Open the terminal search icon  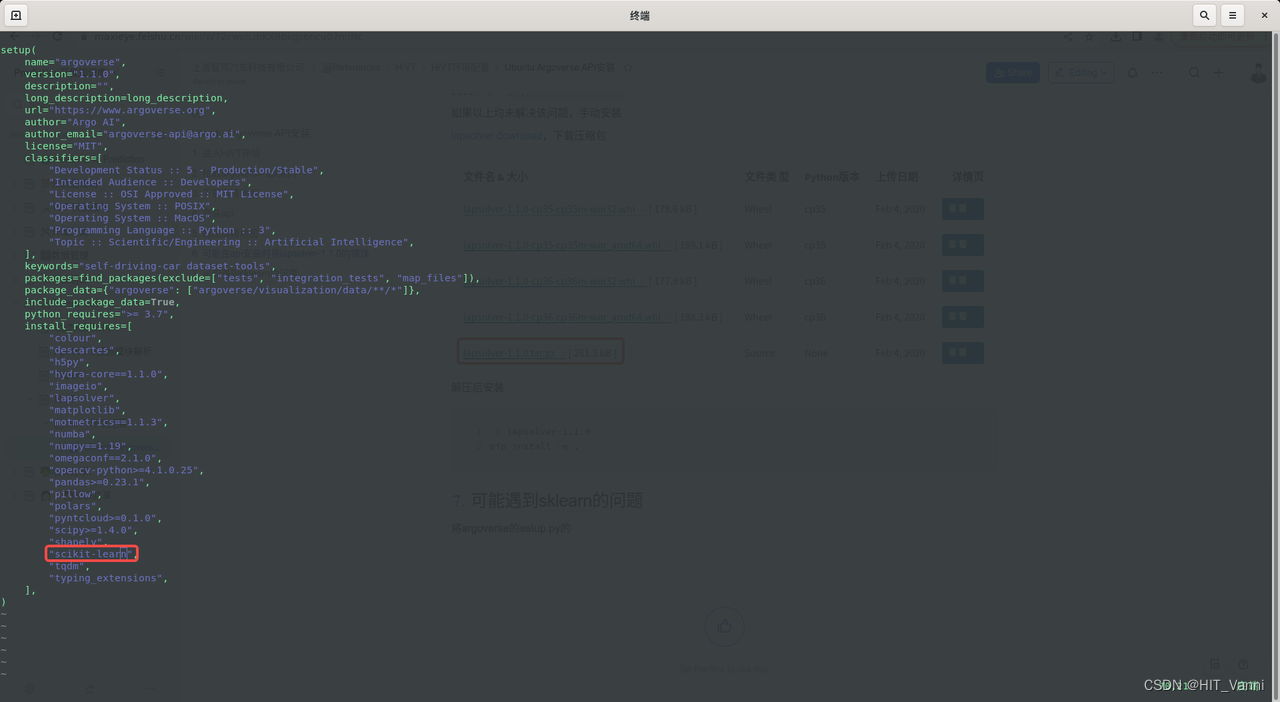pyautogui.click(x=1204, y=15)
